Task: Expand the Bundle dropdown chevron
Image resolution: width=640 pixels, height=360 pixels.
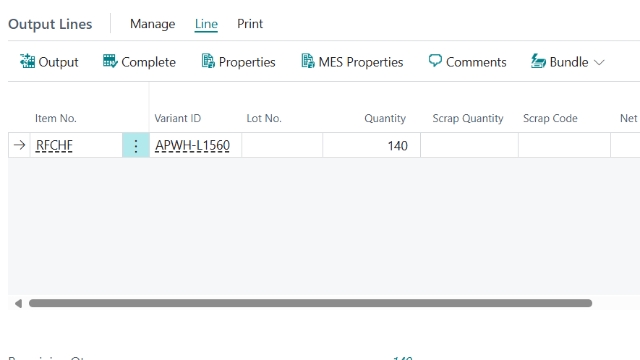Action: pos(599,62)
